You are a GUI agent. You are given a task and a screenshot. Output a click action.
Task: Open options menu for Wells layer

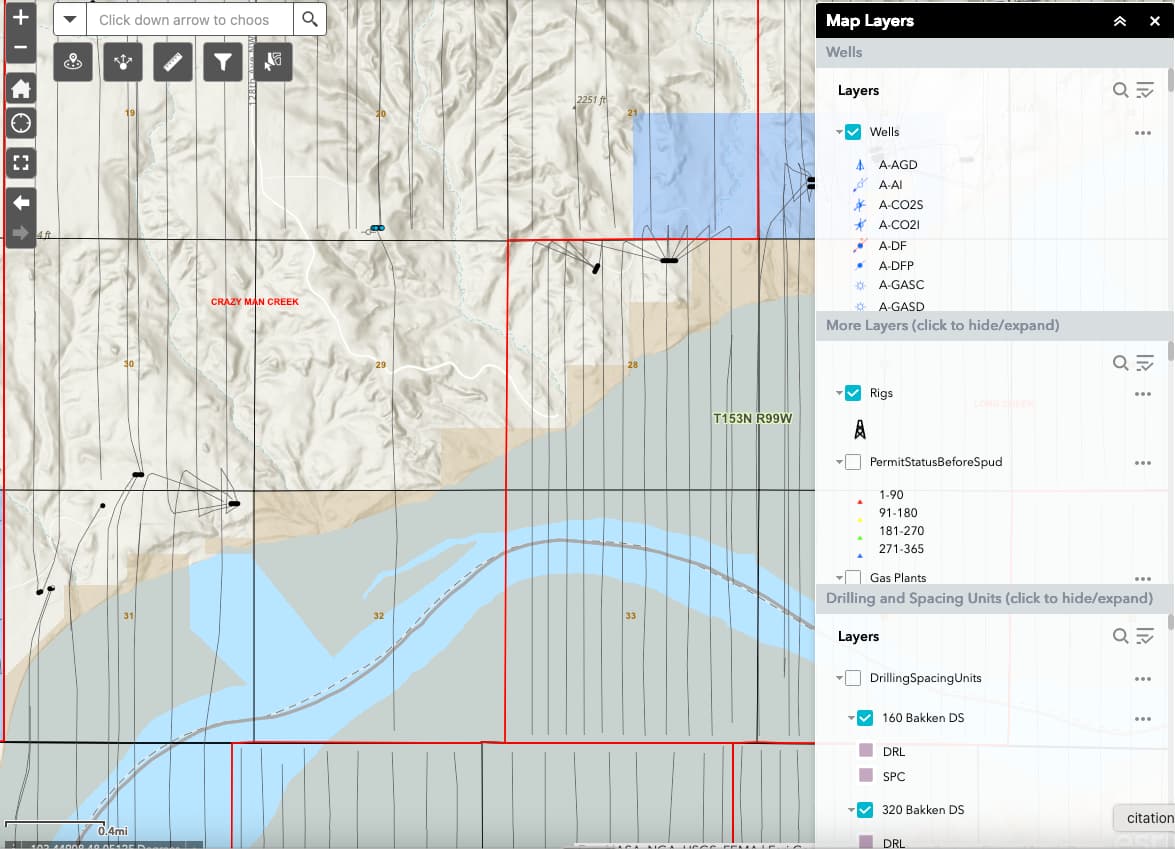(1143, 133)
